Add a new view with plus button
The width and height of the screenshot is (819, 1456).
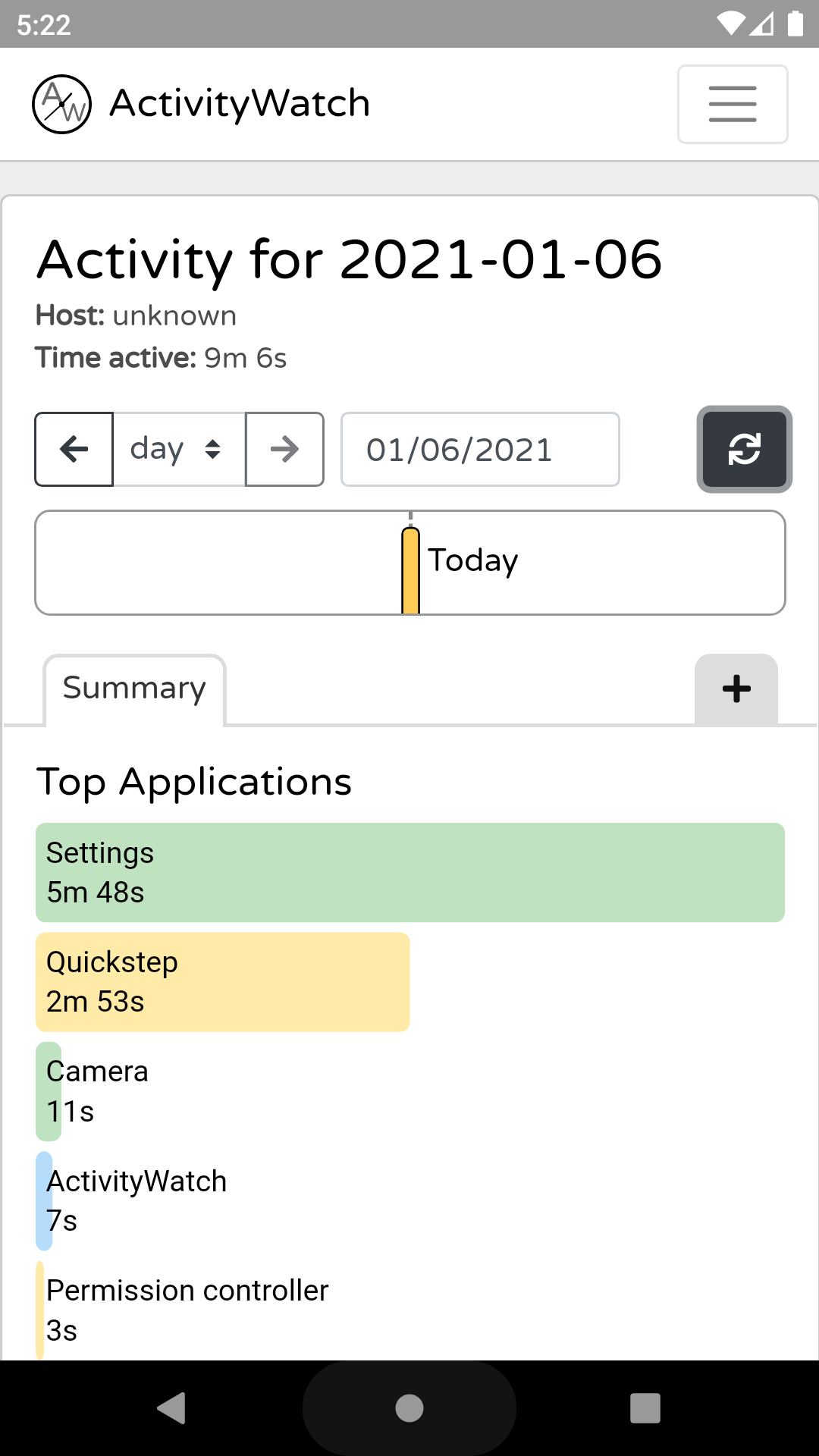point(736,689)
